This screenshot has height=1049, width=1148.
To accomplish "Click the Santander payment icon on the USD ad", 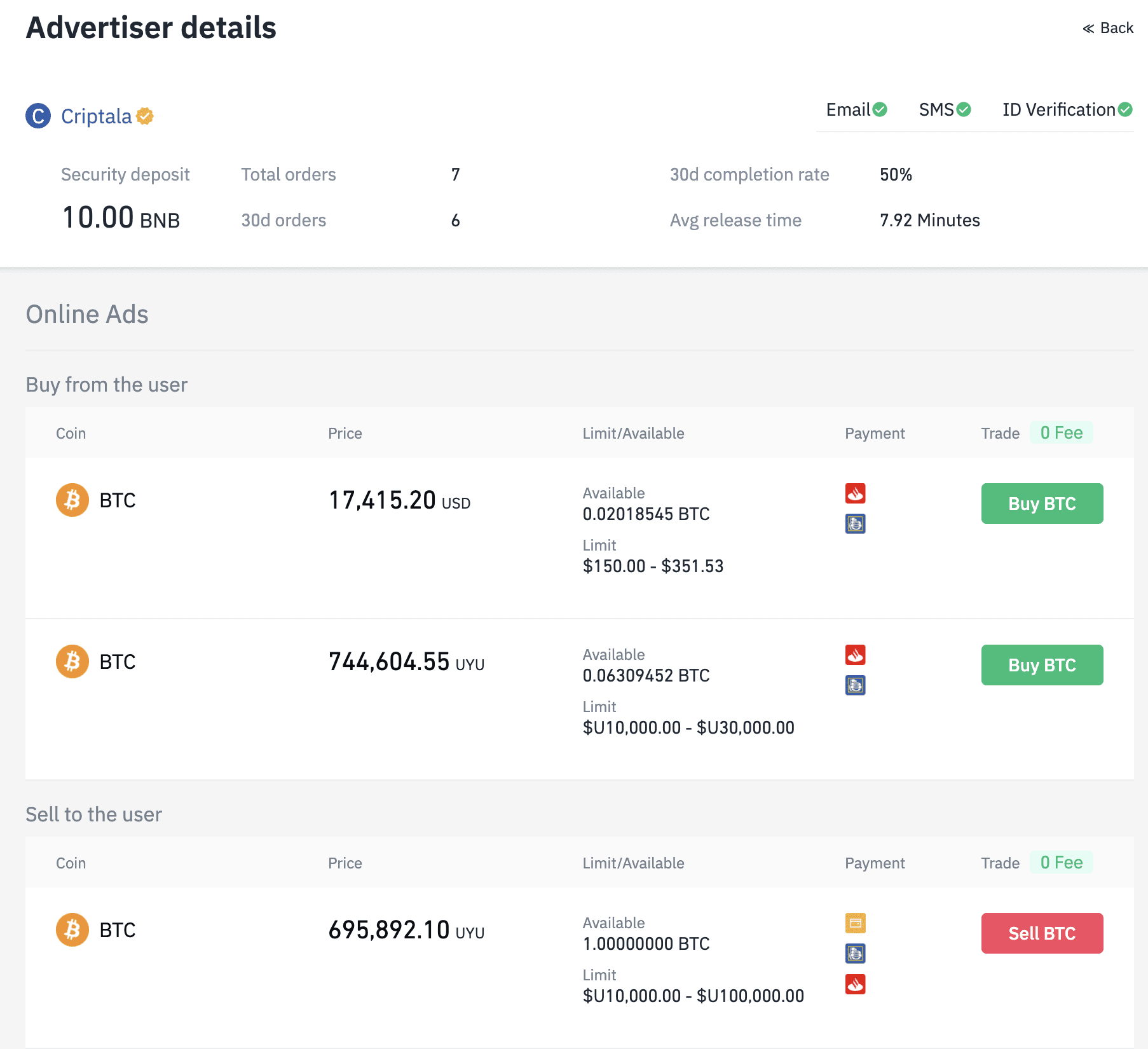I will pos(856,493).
